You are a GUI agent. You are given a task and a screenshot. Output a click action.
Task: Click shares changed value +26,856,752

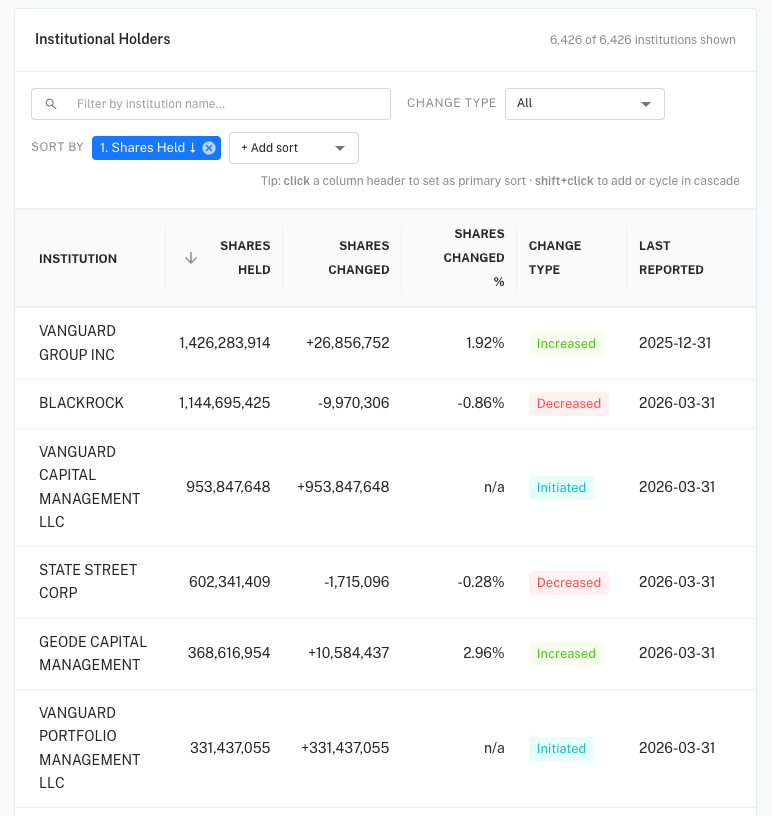point(348,343)
